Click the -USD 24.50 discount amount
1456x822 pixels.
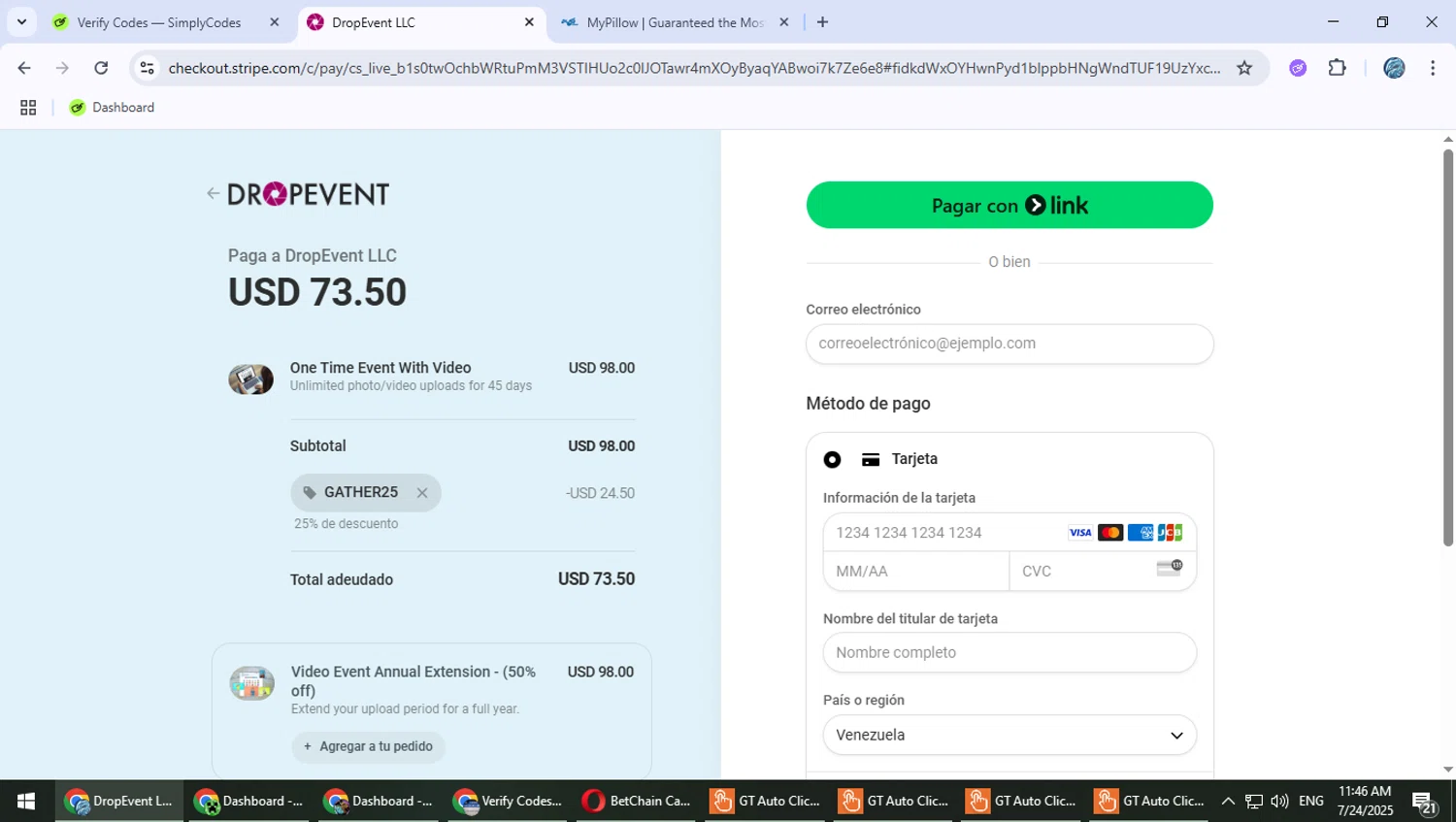600,493
